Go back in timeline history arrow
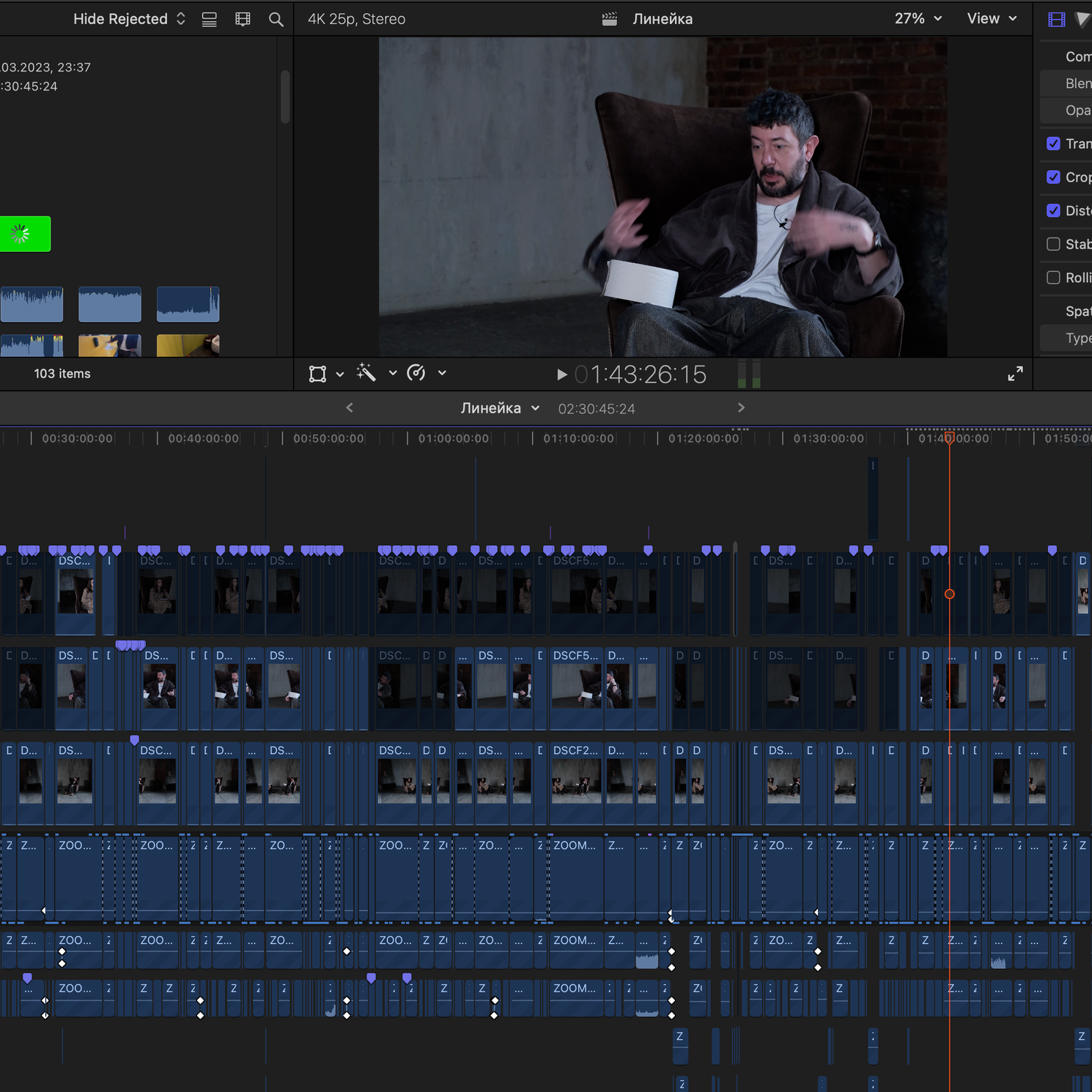1092x1092 pixels. pyautogui.click(x=350, y=407)
